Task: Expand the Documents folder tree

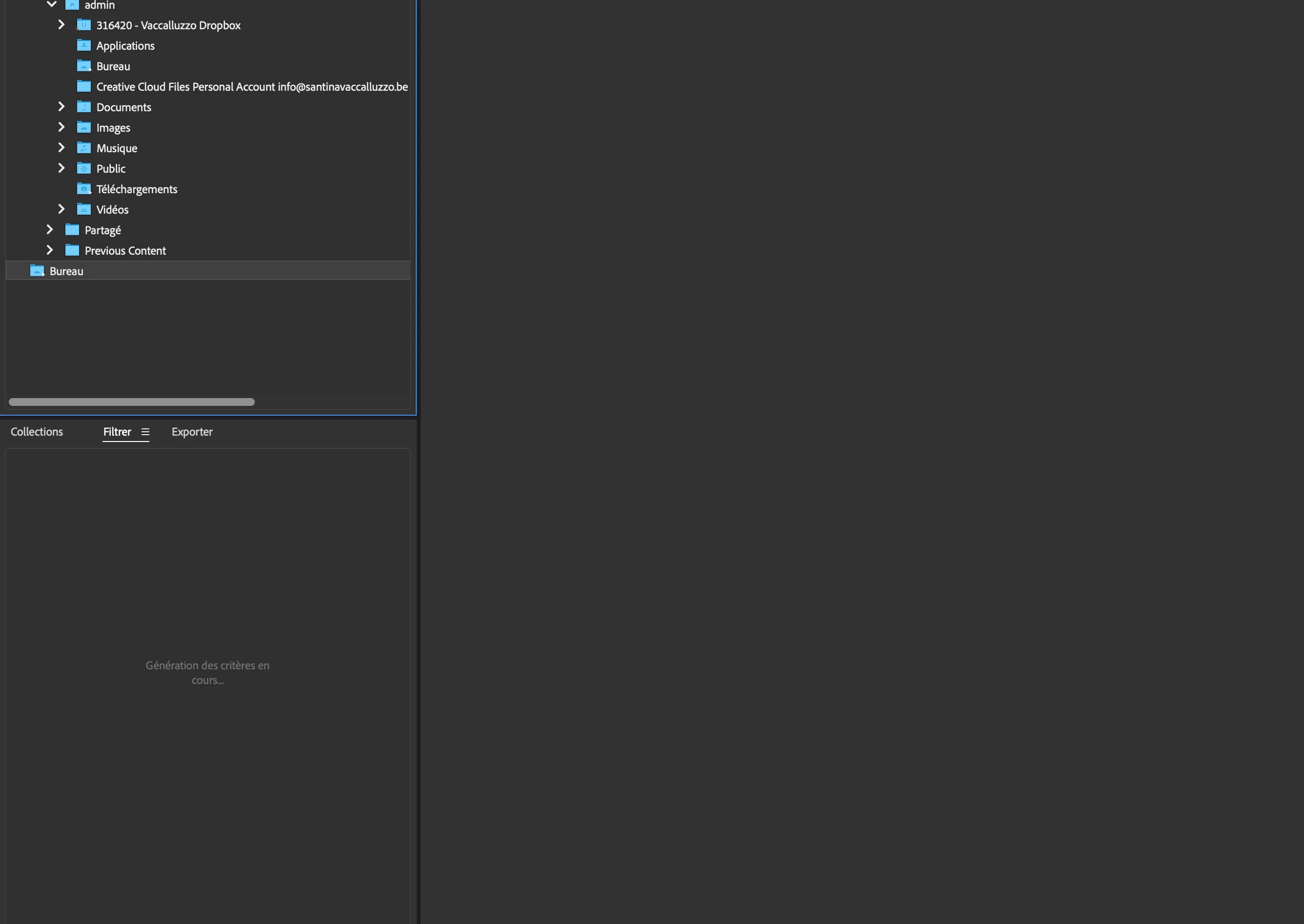Action: click(x=61, y=107)
